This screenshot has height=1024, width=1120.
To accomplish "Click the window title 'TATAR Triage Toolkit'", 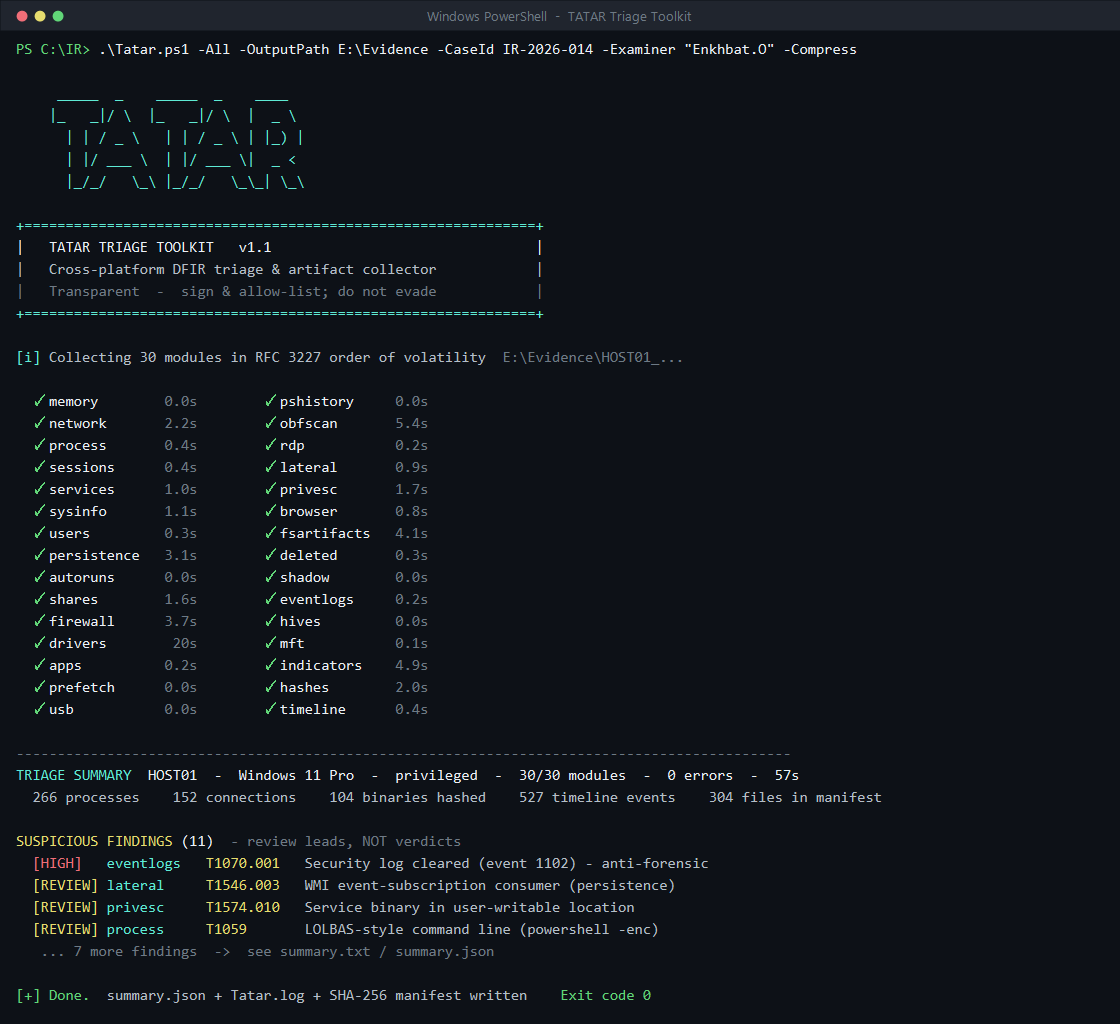I will point(629,16).
